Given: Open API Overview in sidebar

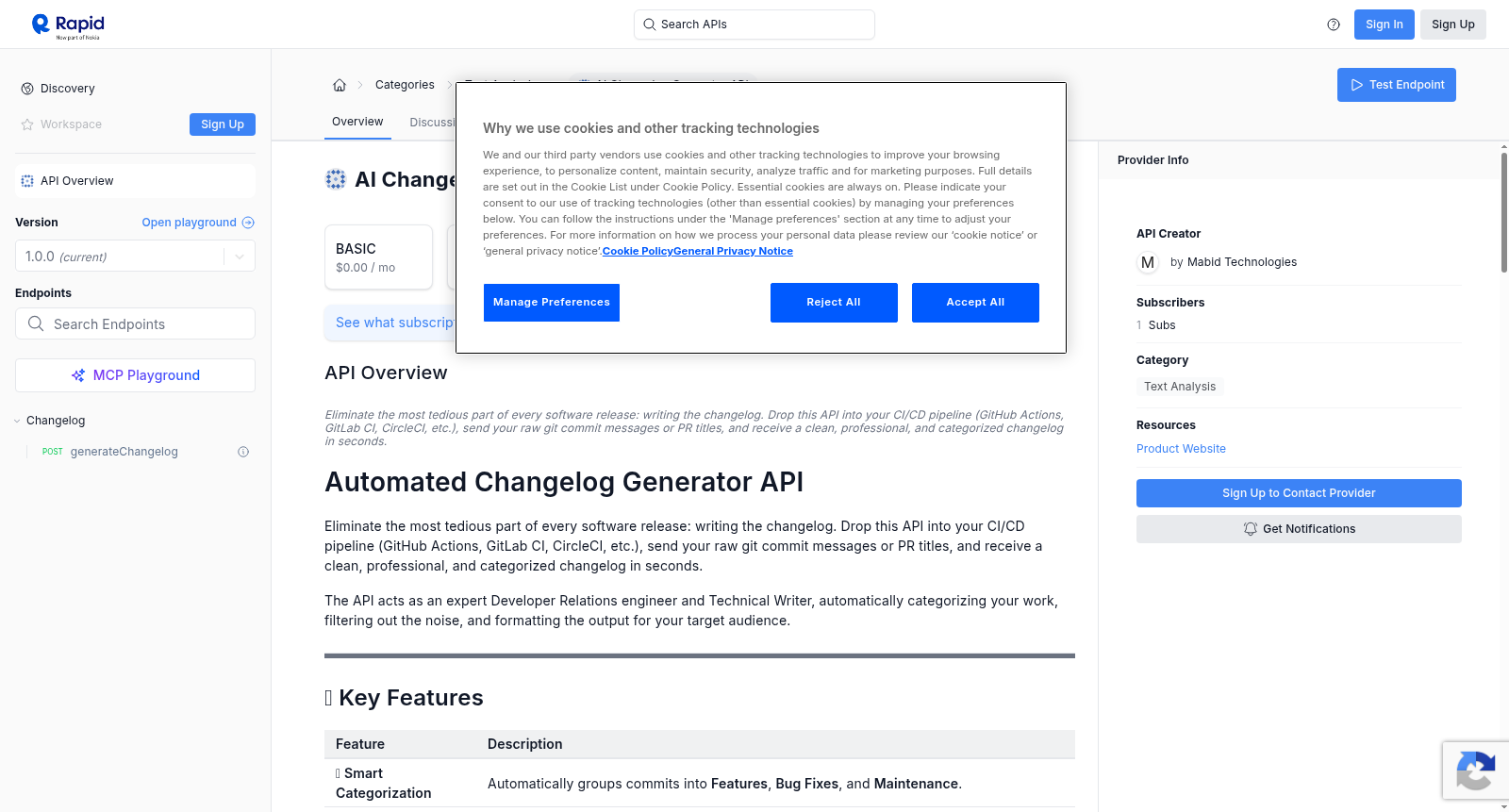Looking at the screenshot, I should [x=135, y=181].
